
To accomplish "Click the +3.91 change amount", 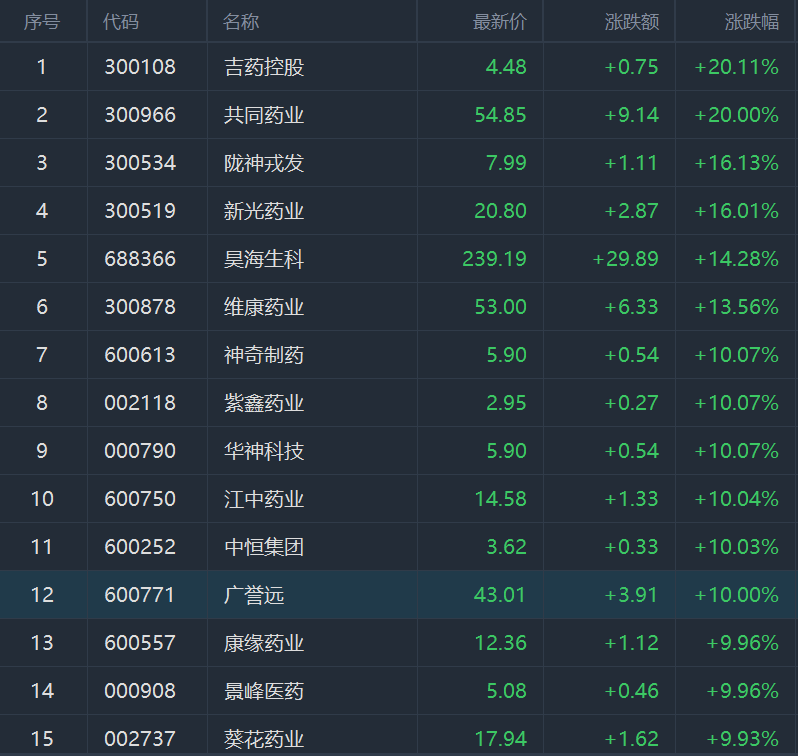I will (632, 595).
